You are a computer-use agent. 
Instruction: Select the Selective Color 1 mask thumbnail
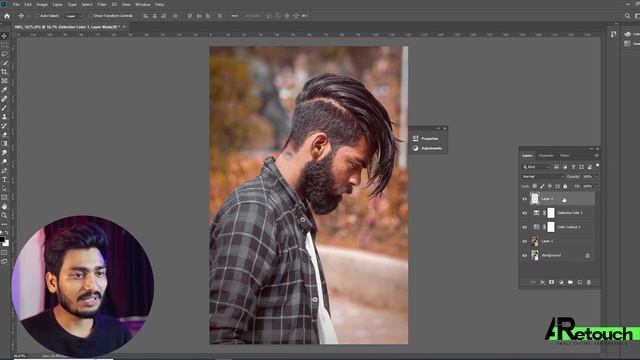pyautogui.click(x=551, y=213)
